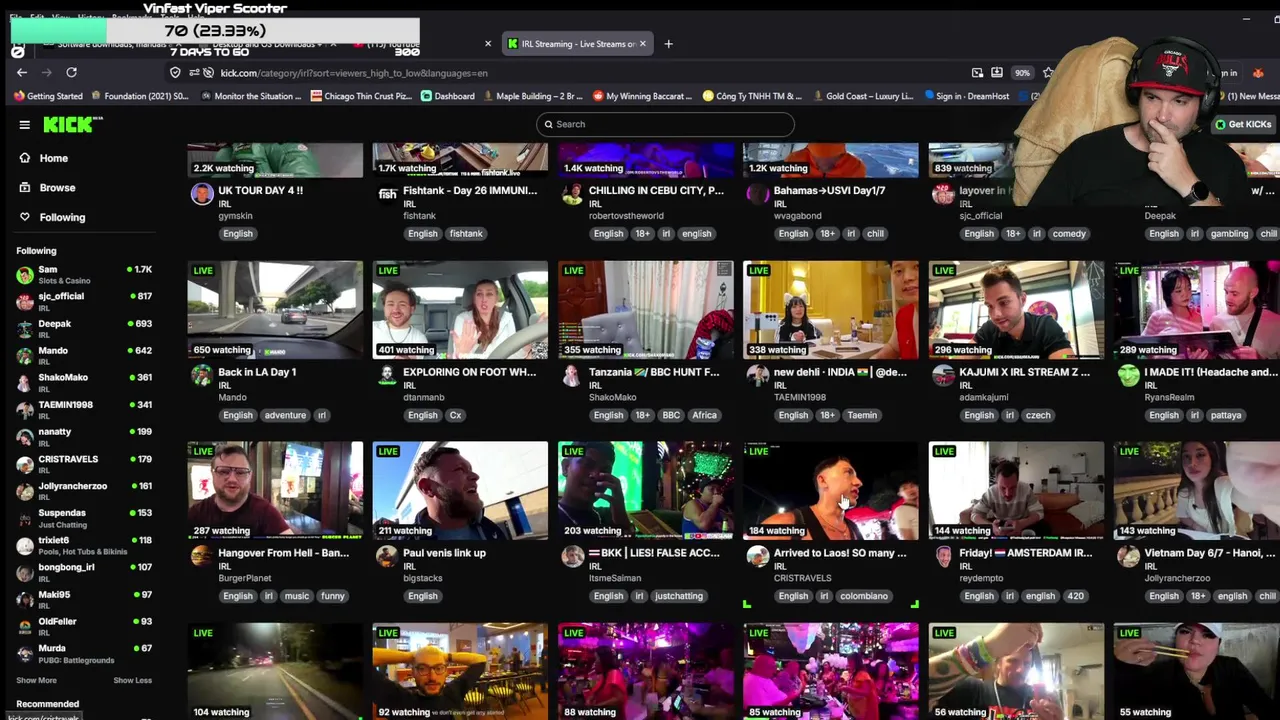Open Gold Coast Luxury bookmark

click(x=862, y=96)
